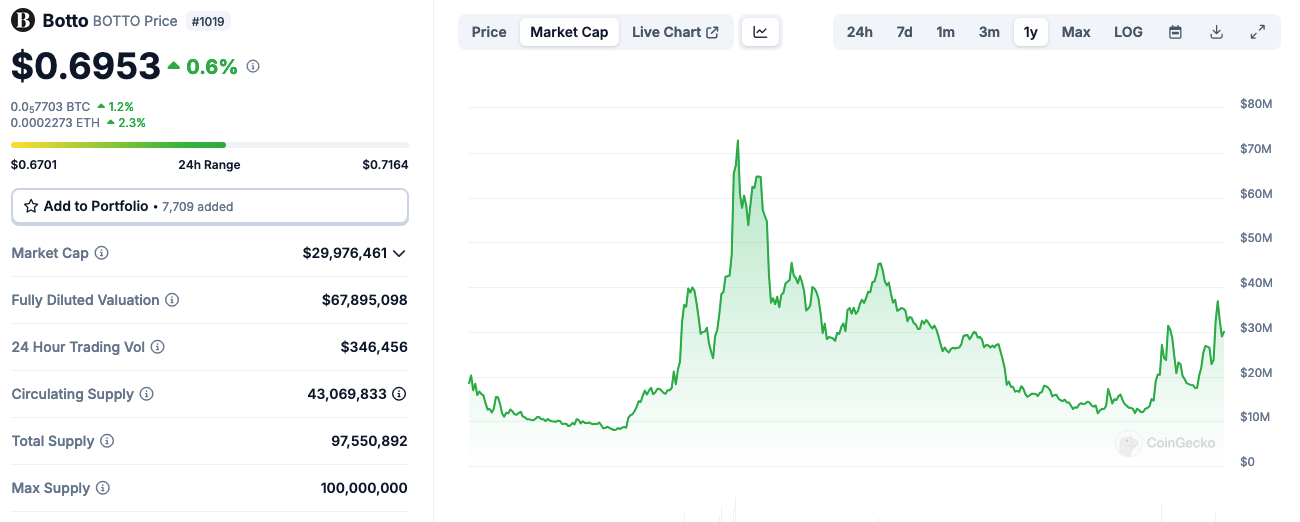Viewport: 1300px width, 522px height.
Task: Click the $346,456 trading volume value
Action: 374,347
